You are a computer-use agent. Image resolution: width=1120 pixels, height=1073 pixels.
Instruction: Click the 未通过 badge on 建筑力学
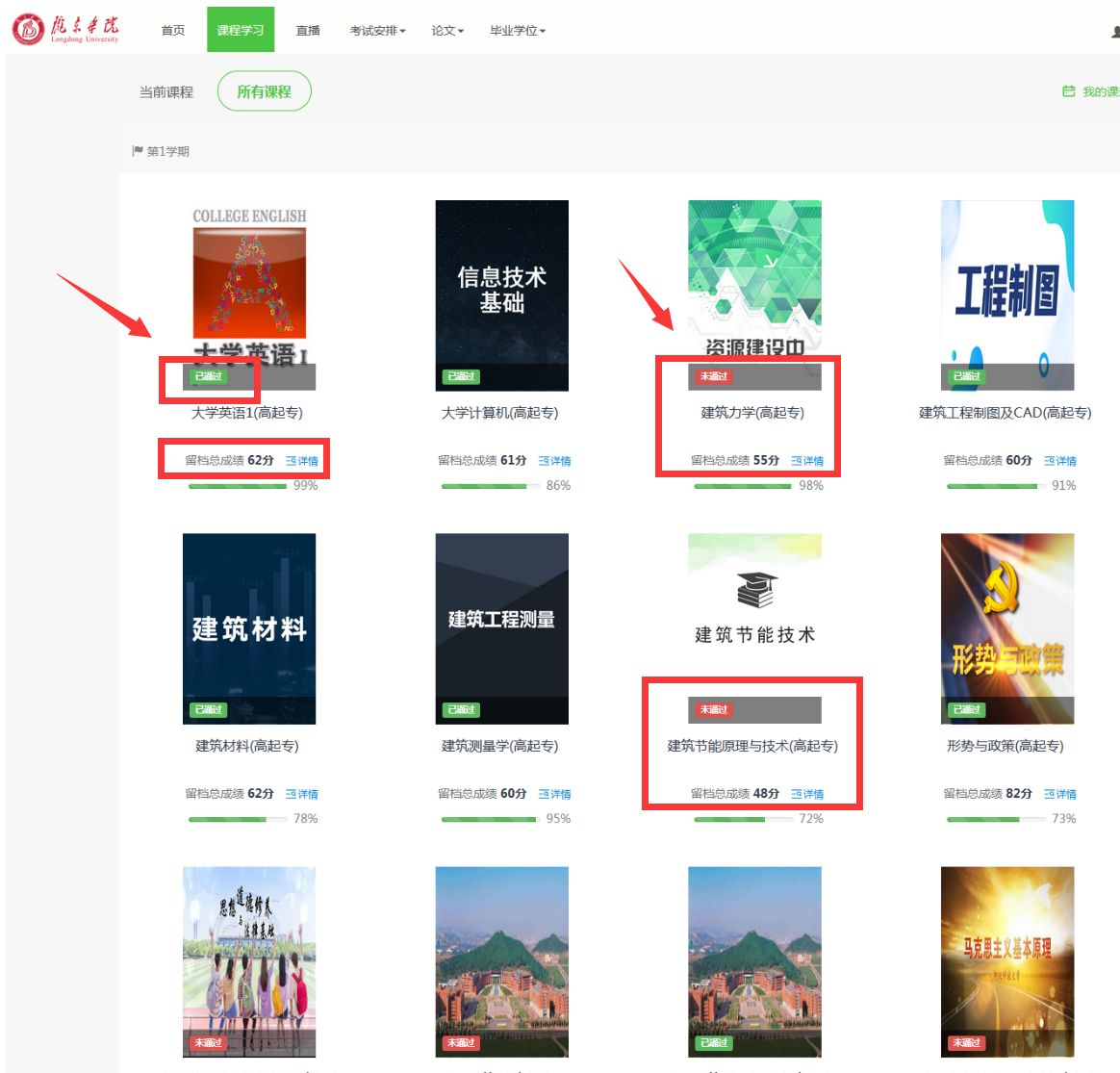click(714, 376)
